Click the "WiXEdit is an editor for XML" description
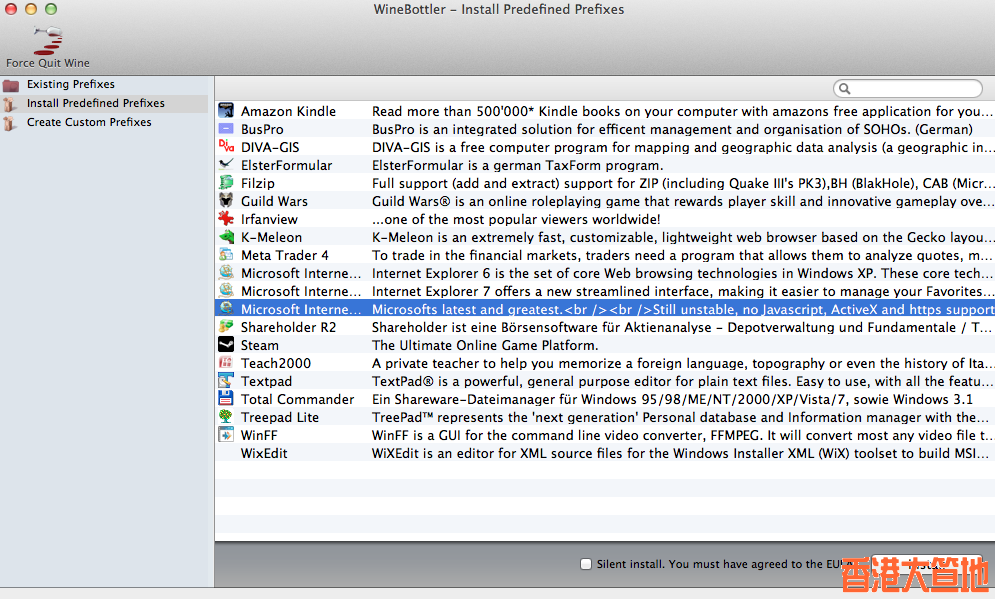 coord(680,453)
